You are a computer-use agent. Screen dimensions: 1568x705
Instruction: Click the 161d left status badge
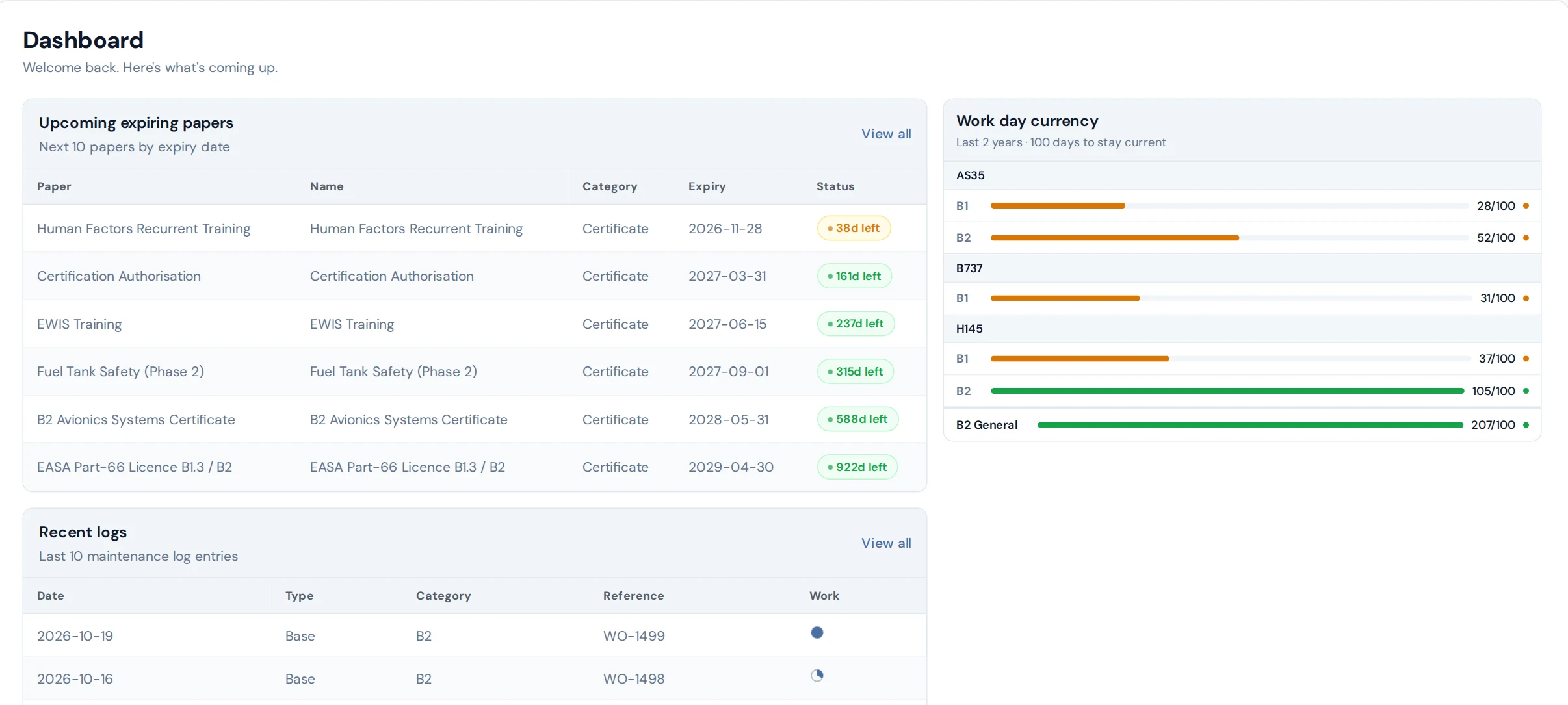854,276
